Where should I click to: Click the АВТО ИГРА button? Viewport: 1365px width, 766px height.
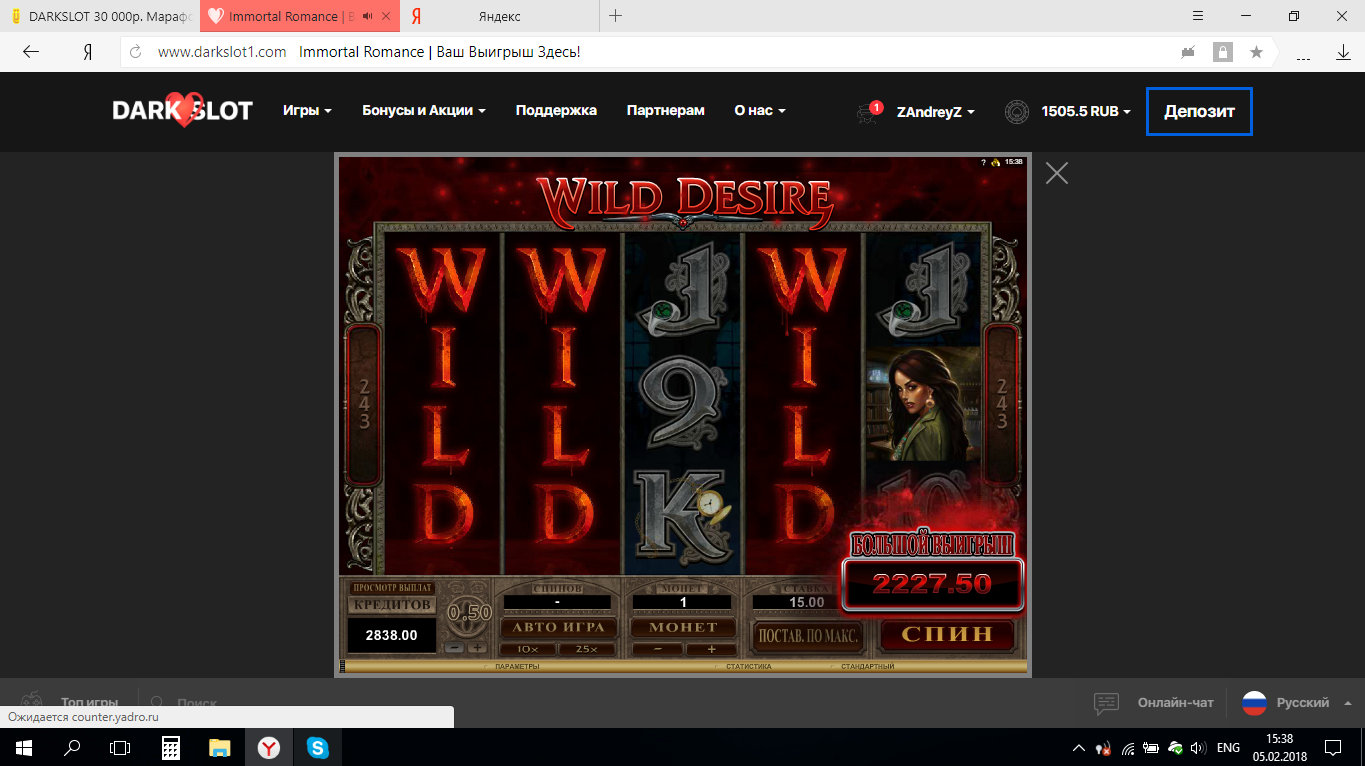tap(559, 627)
